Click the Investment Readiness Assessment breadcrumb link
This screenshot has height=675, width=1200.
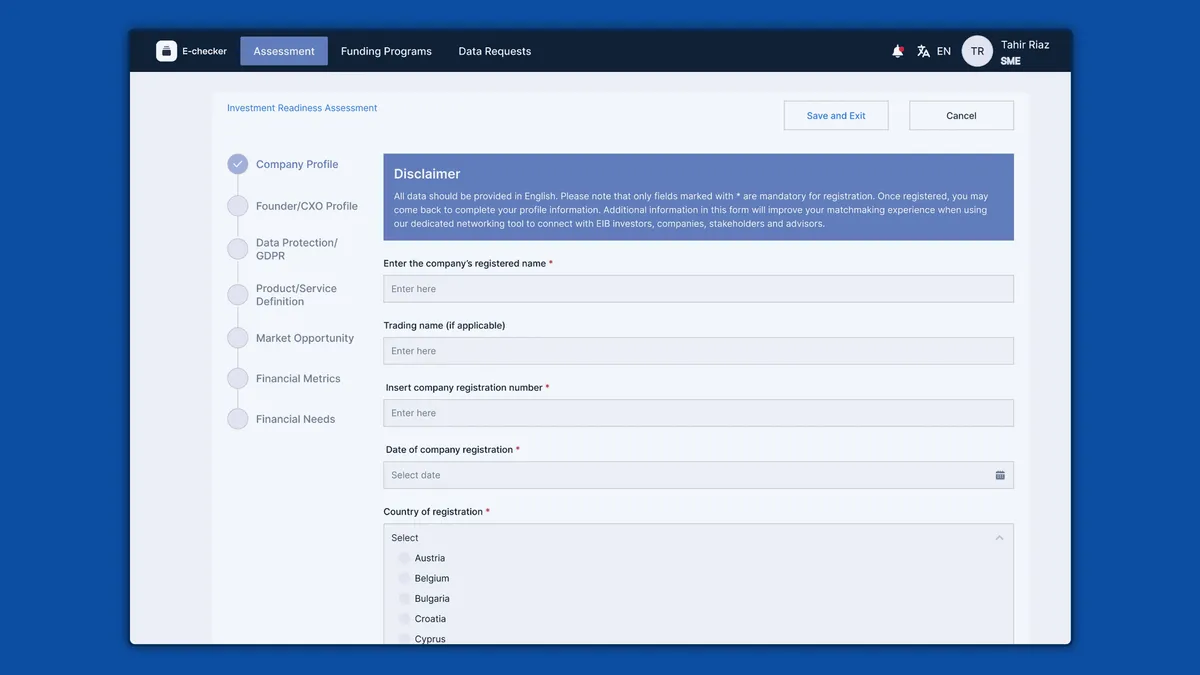[x=302, y=108]
